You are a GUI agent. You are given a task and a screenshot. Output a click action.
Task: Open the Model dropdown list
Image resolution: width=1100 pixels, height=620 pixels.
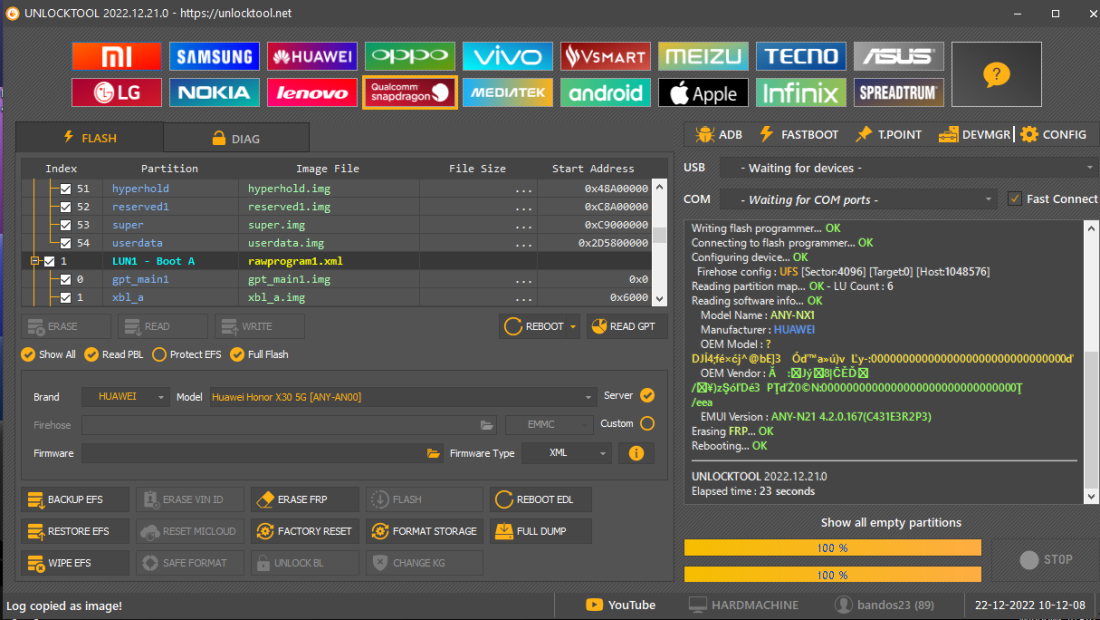pyautogui.click(x=403, y=397)
